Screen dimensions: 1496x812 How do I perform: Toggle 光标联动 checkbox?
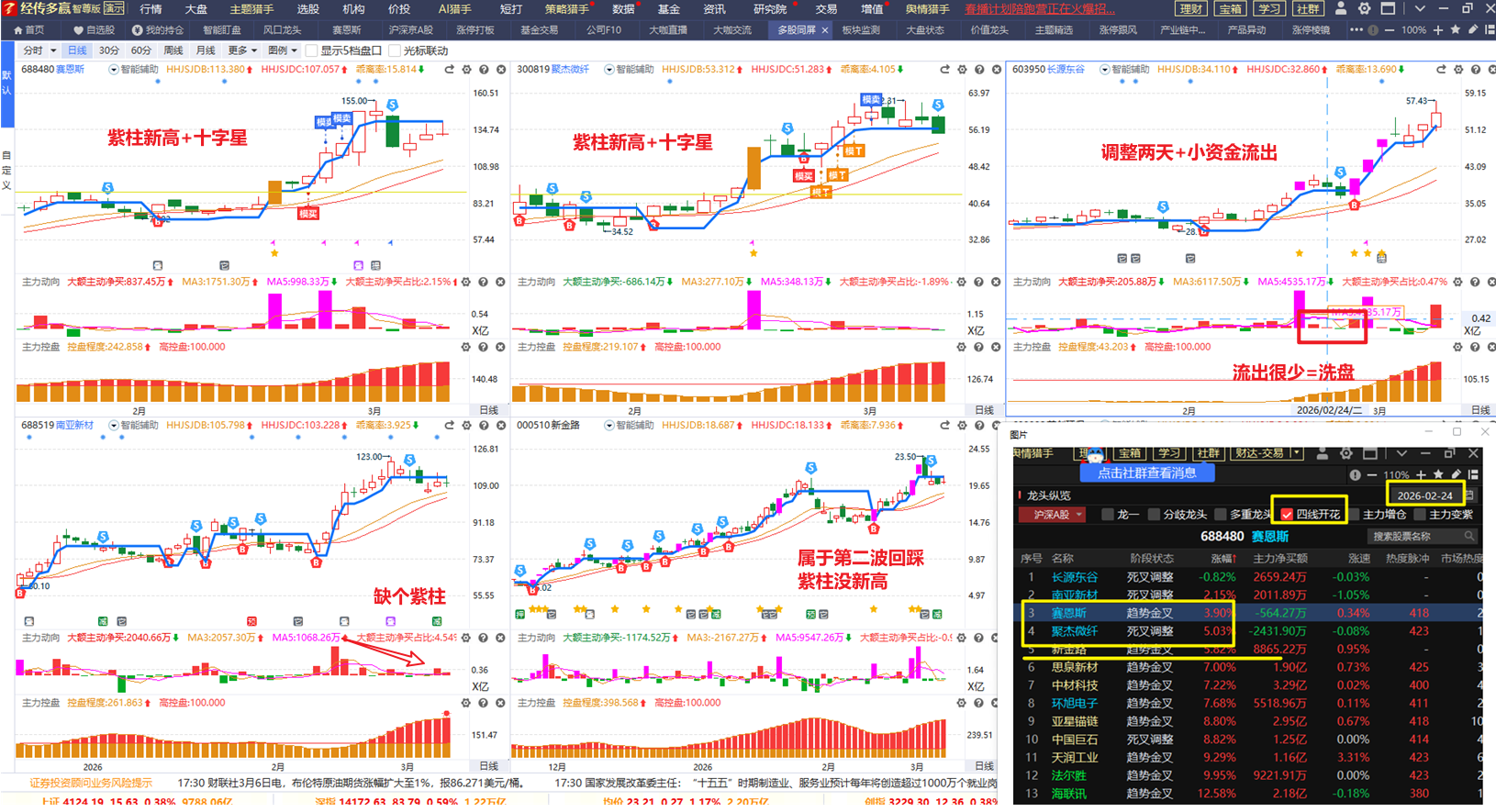pos(395,50)
